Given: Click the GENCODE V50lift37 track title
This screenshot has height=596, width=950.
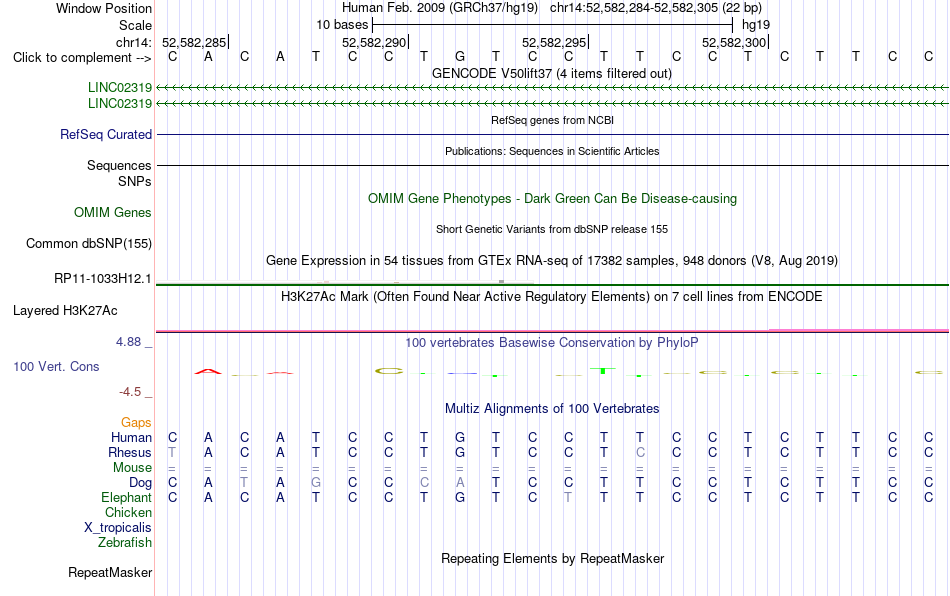Looking at the screenshot, I should point(552,74).
